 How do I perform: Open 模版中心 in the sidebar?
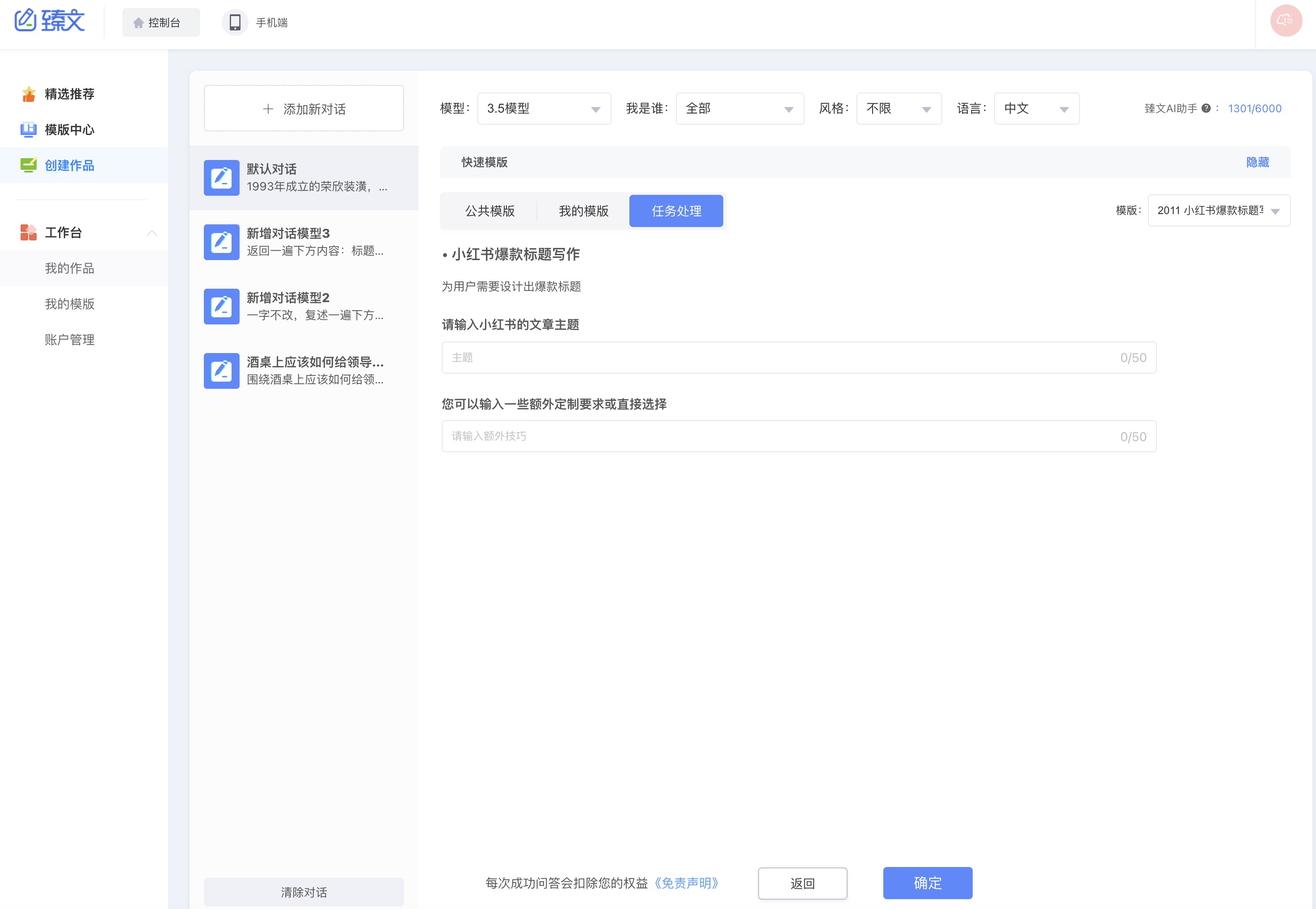tap(68, 130)
